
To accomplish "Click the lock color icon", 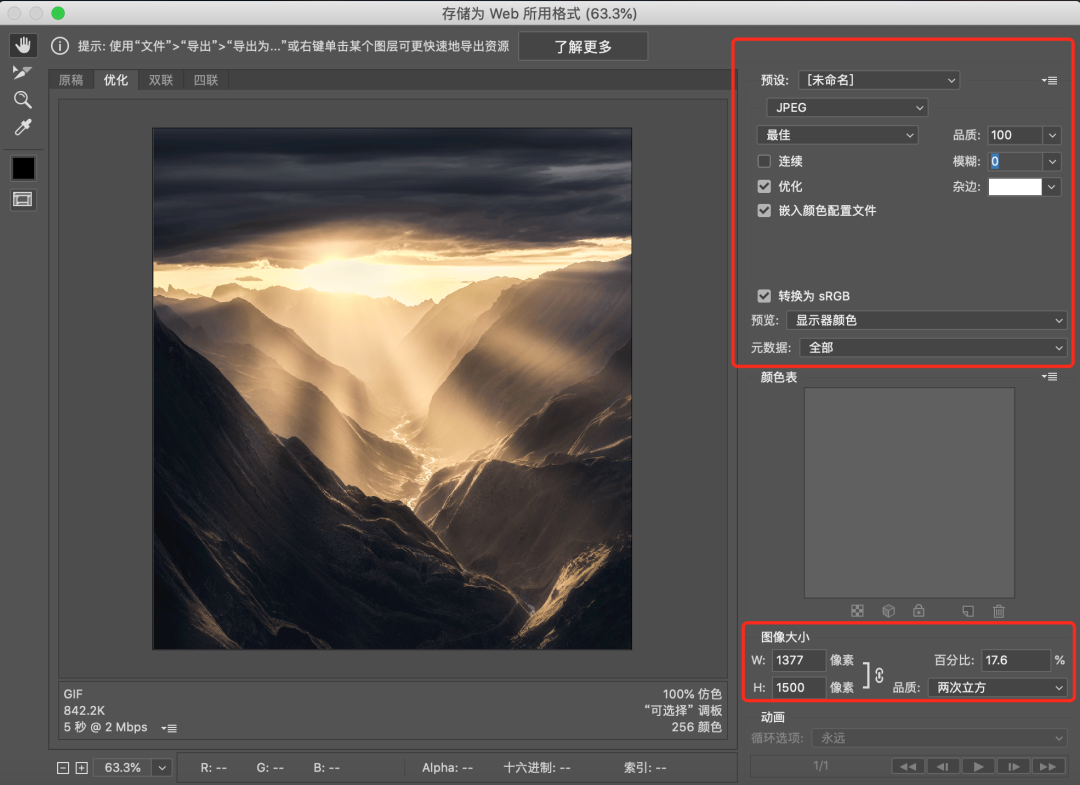I will (919, 610).
